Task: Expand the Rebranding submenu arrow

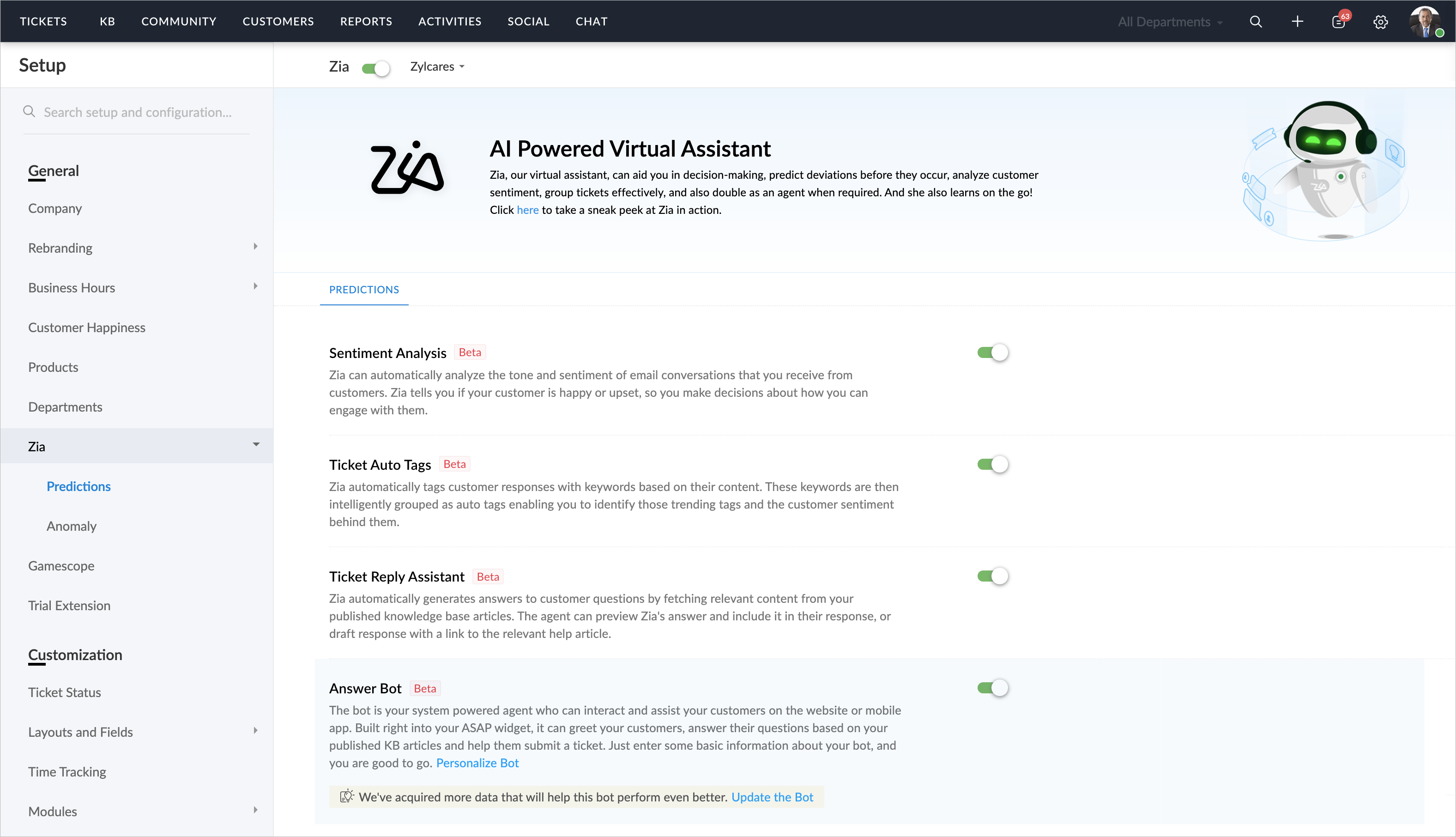Action: tap(256, 247)
